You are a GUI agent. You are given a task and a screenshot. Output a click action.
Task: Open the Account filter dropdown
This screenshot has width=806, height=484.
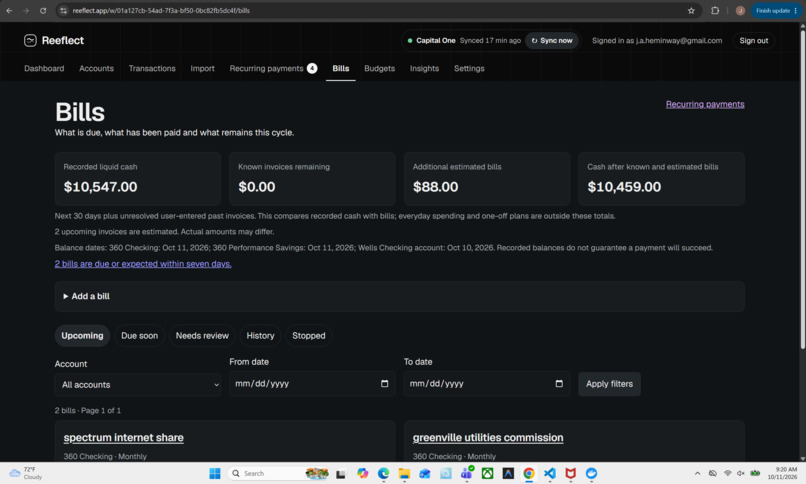[138, 384]
